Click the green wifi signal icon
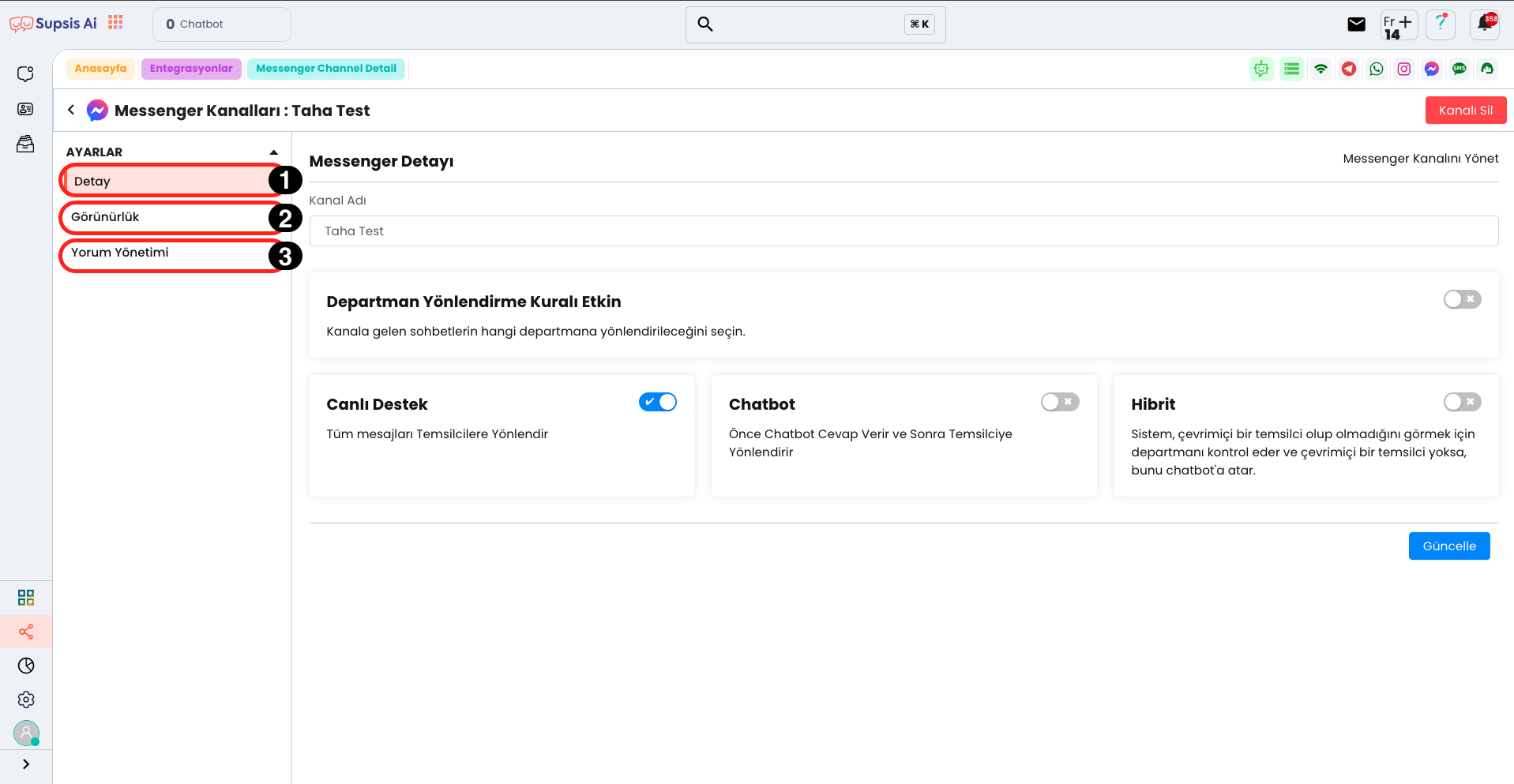The height and width of the screenshot is (784, 1514). pos(1321,69)
